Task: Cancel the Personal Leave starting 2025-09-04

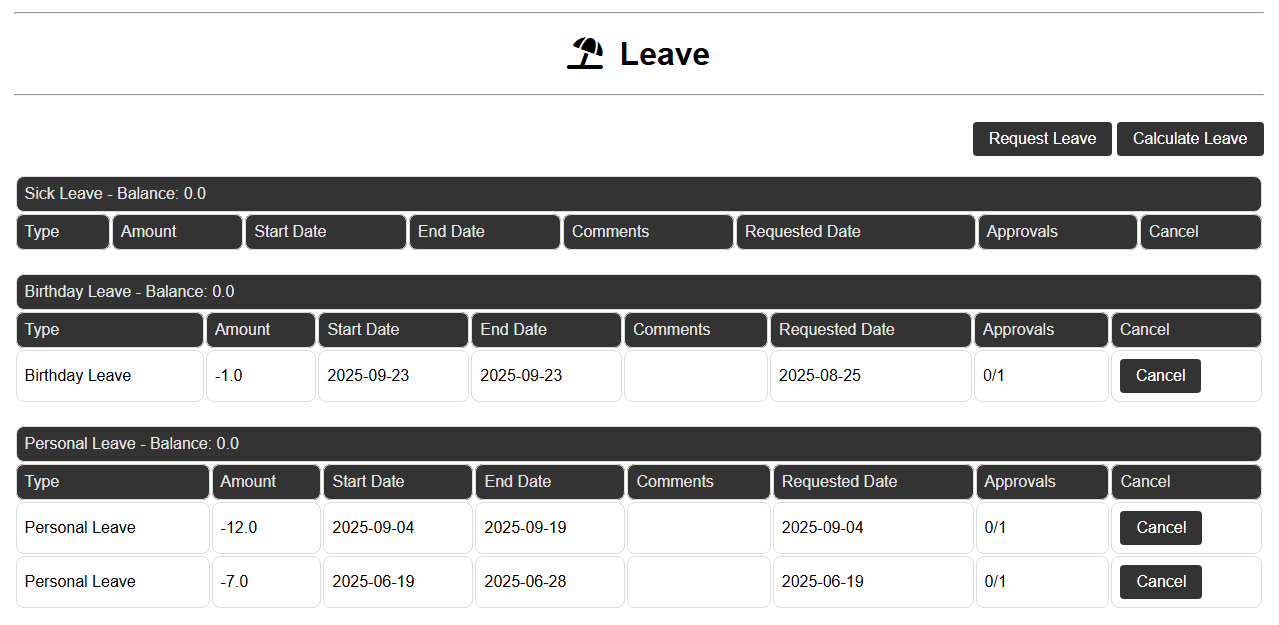Action: pyautogui.click(x=1160, y=527)
